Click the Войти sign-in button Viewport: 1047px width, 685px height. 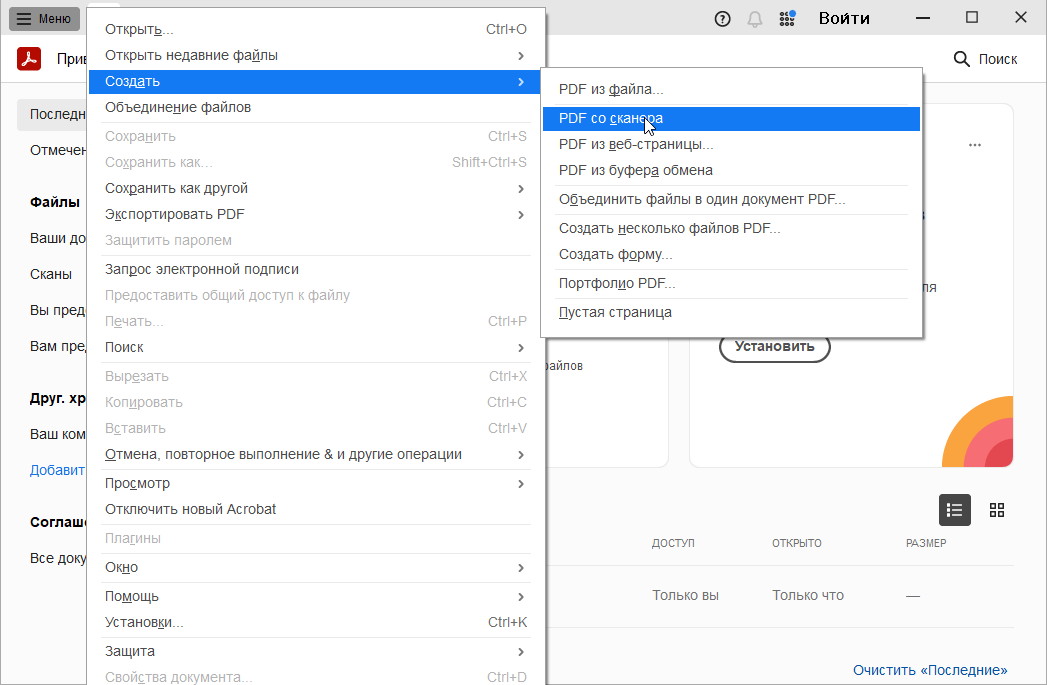point(844,19)
